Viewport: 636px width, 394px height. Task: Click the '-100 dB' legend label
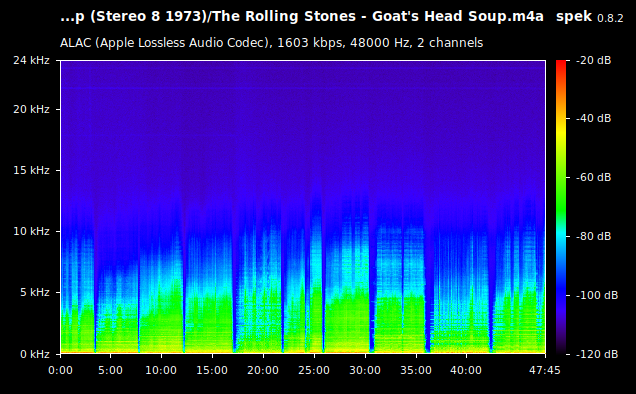pyautogui.click(x=597, y=295)
